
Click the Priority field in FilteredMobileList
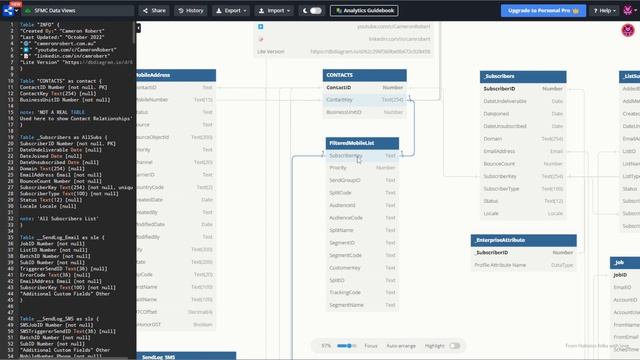(x=362, y=168)
